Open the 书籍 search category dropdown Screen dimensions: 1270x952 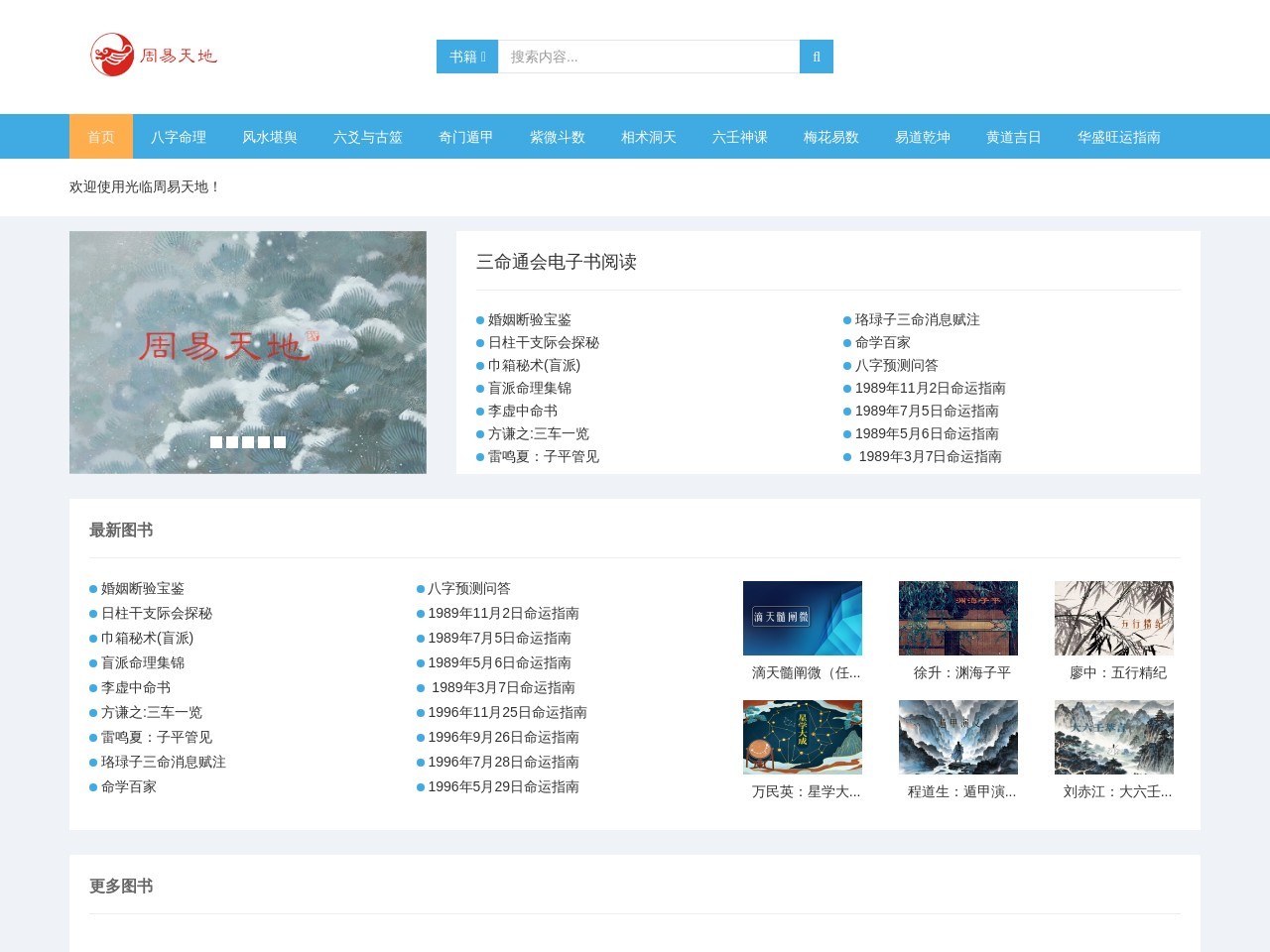click(x=467, y=57)
